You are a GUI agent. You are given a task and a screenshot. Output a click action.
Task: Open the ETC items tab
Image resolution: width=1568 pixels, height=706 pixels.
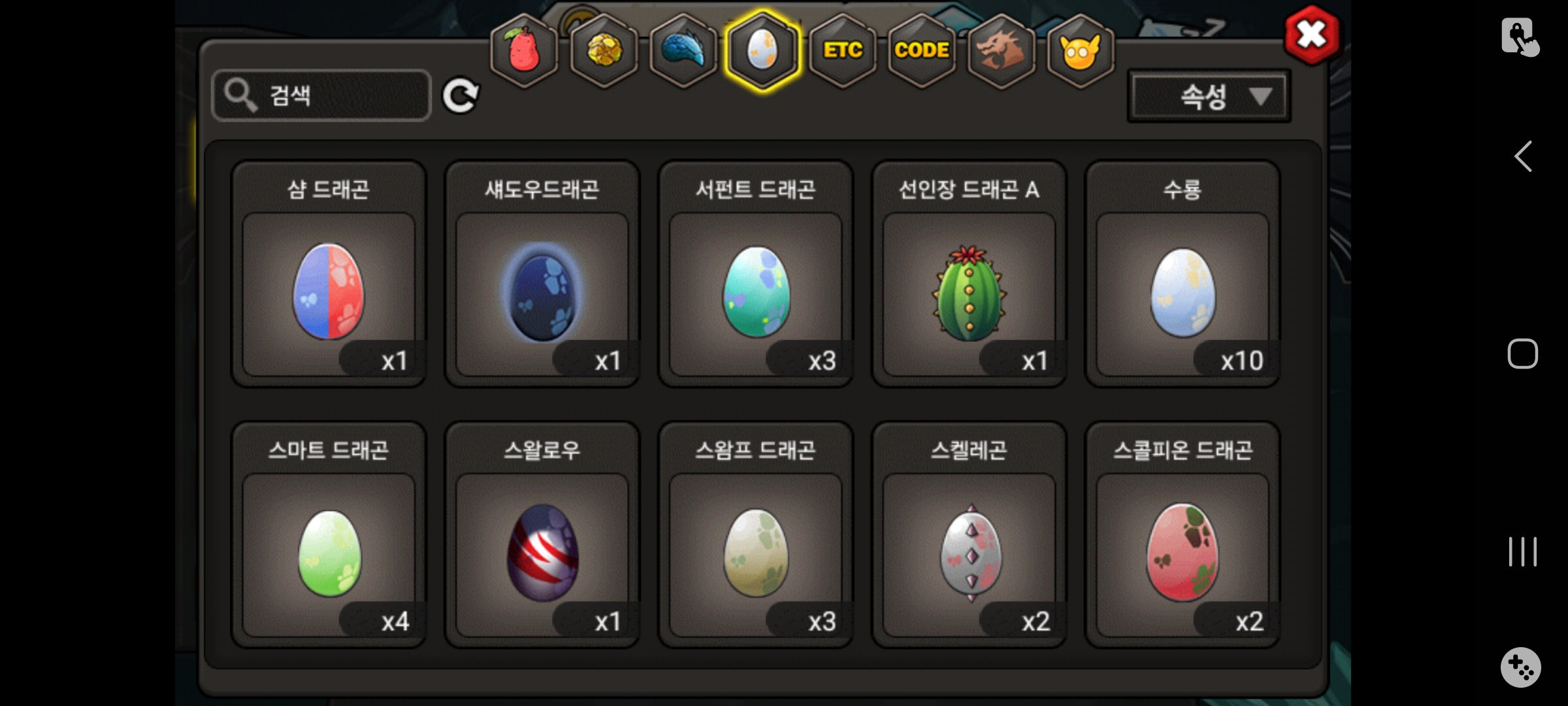[843, 51]
